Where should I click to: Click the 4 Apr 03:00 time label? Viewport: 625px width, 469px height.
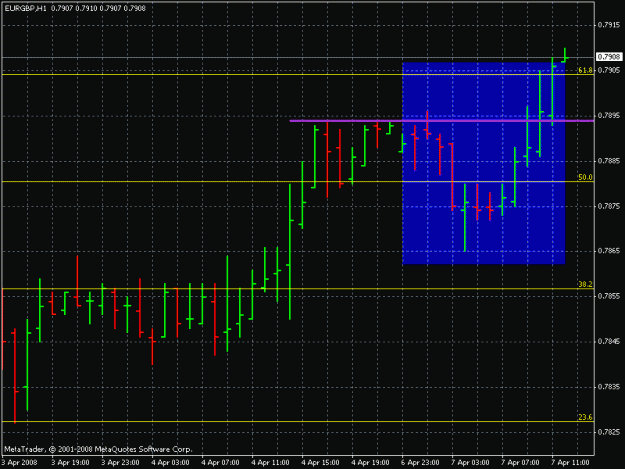tap(170, 463)
